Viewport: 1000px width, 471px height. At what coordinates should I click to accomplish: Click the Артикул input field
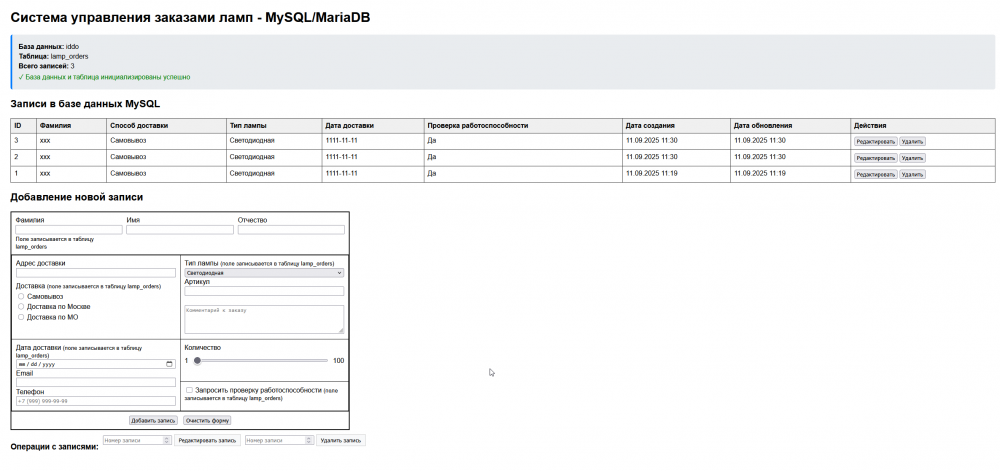click(x=264, y=291)
